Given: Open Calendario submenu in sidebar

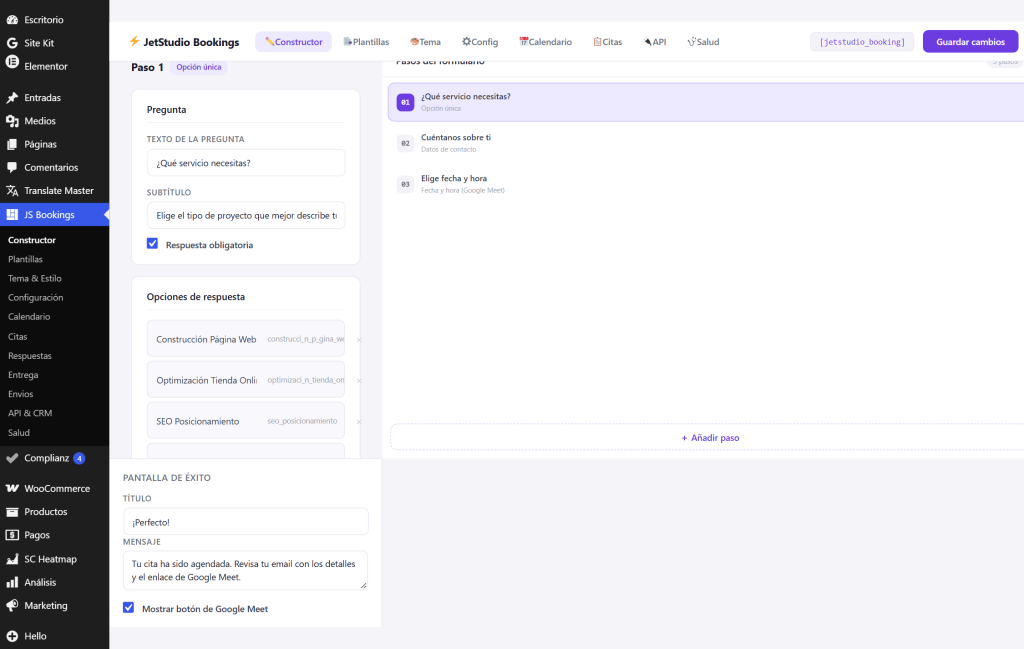Looking at the screenshot, I should pyautogui.click(x=29, y=317).
